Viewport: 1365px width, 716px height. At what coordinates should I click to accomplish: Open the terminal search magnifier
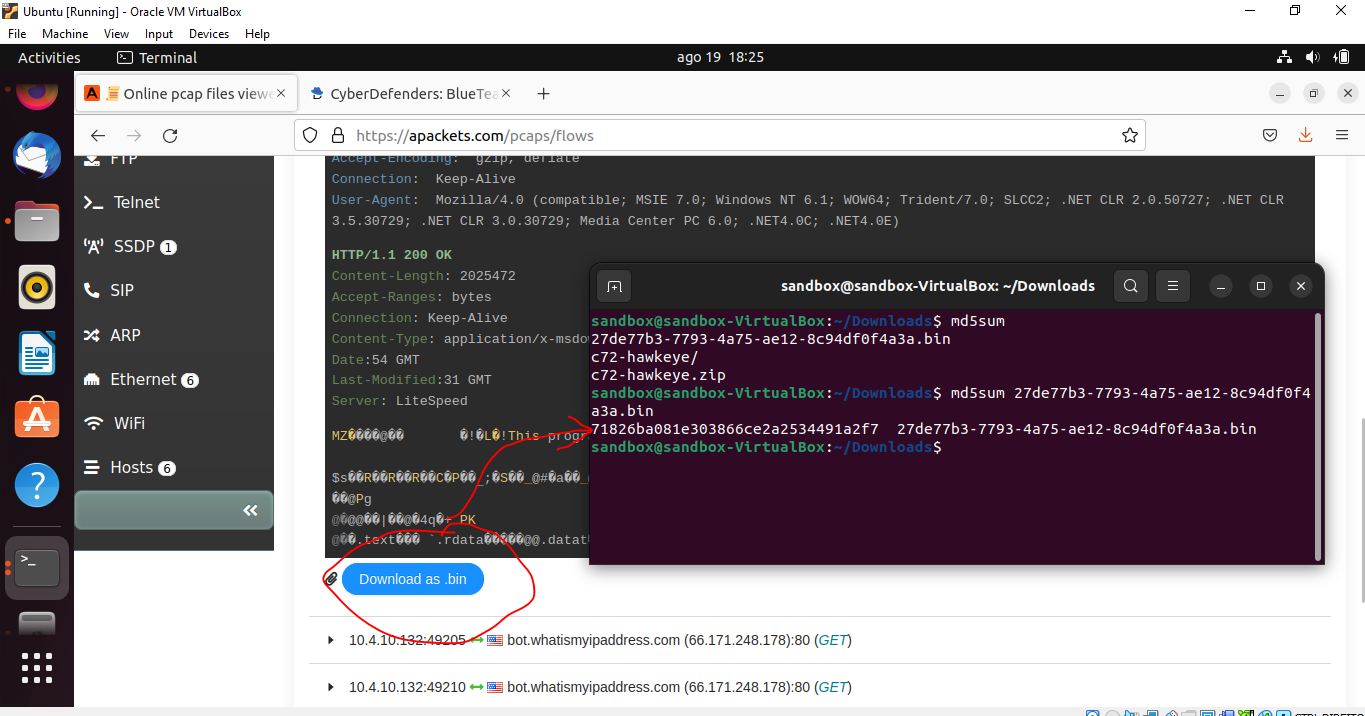1130,285
